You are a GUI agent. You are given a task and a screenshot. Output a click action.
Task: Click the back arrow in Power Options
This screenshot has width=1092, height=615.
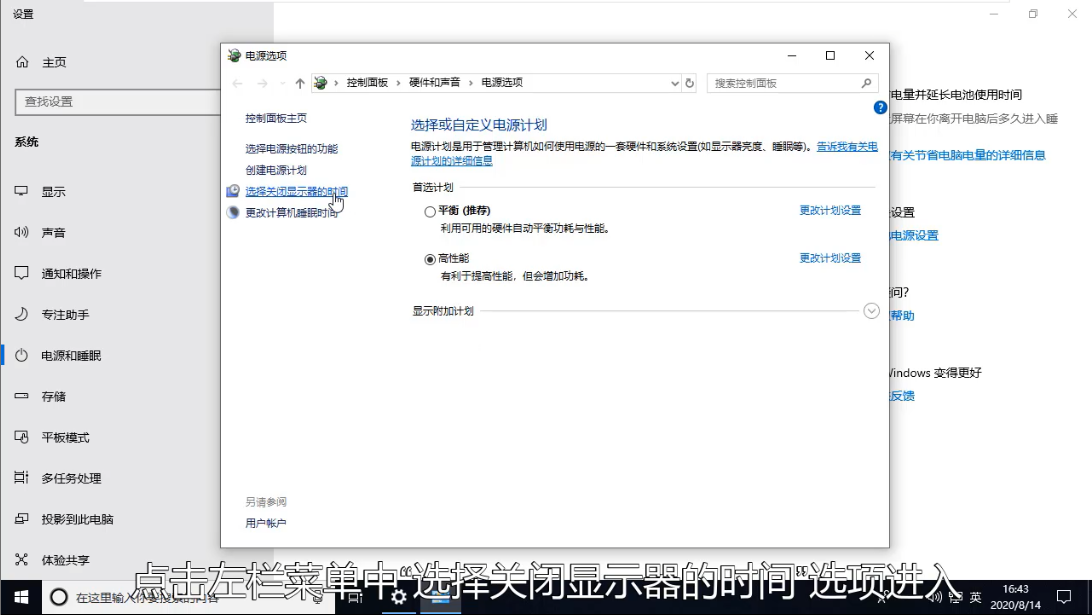tap(237, 83)
